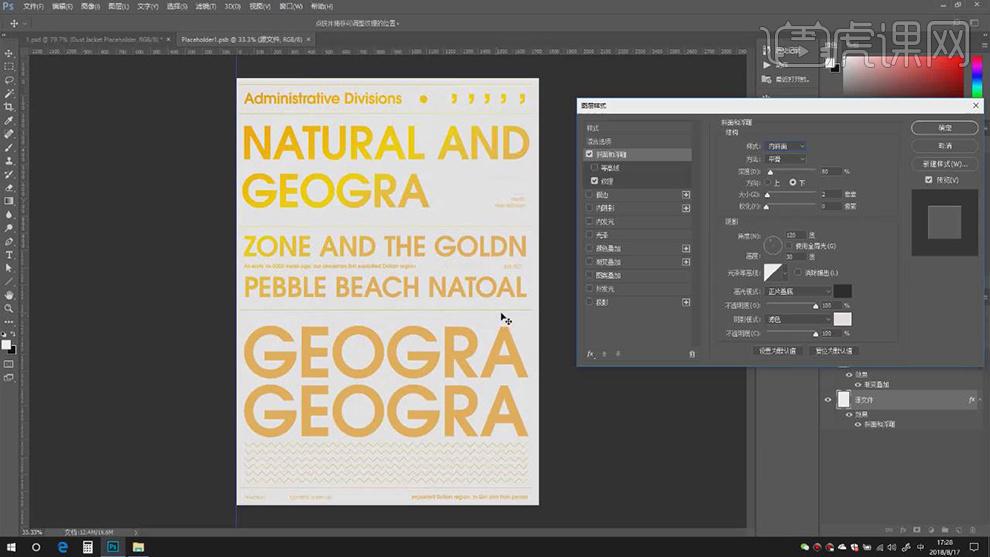
Task: Activate the Hand tool
Action: [9, 295]
